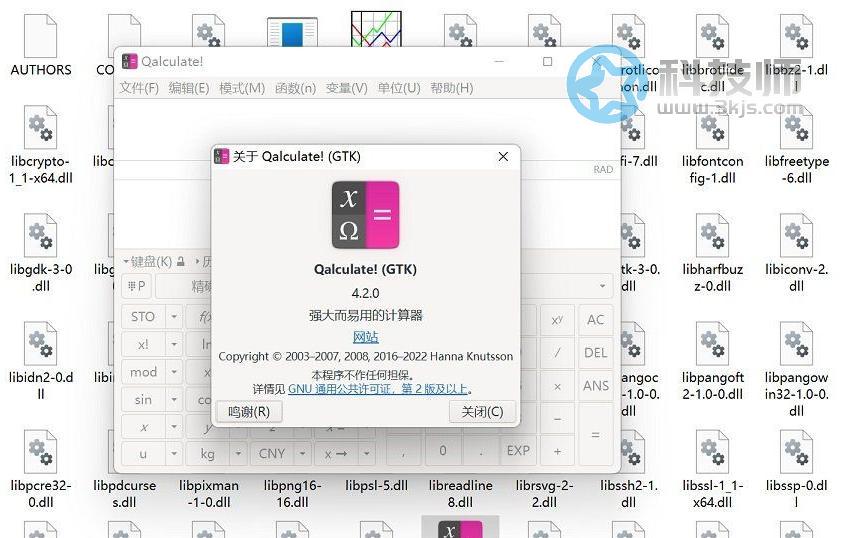Toggle the lock icon beside 键盘(K)
This screenshot has height=538, width=842.
pyautogui.click(x=181, y=261)
